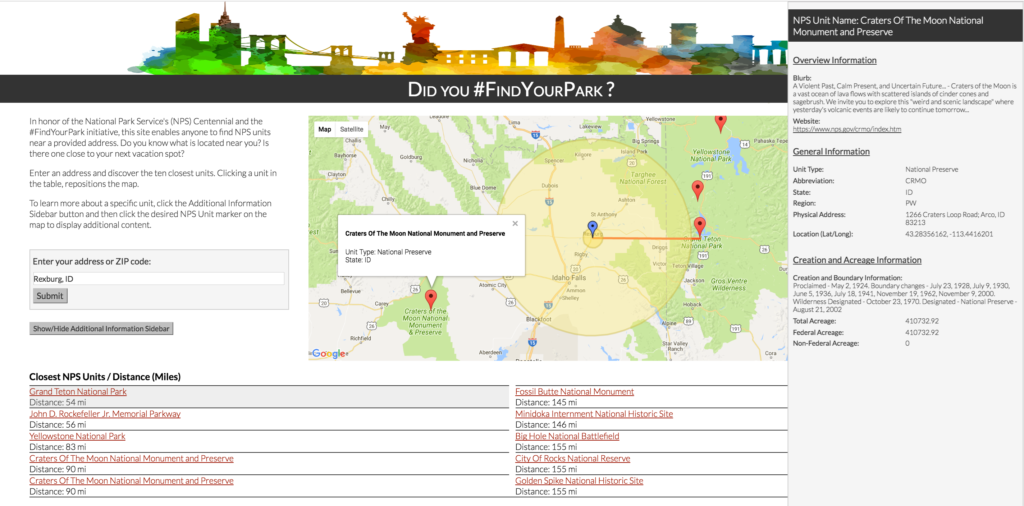Open the City Of Rocks National Reserve link
The width and height of the screenshot is (1024, 506).
pyautogui.click(x=573, y=458)
